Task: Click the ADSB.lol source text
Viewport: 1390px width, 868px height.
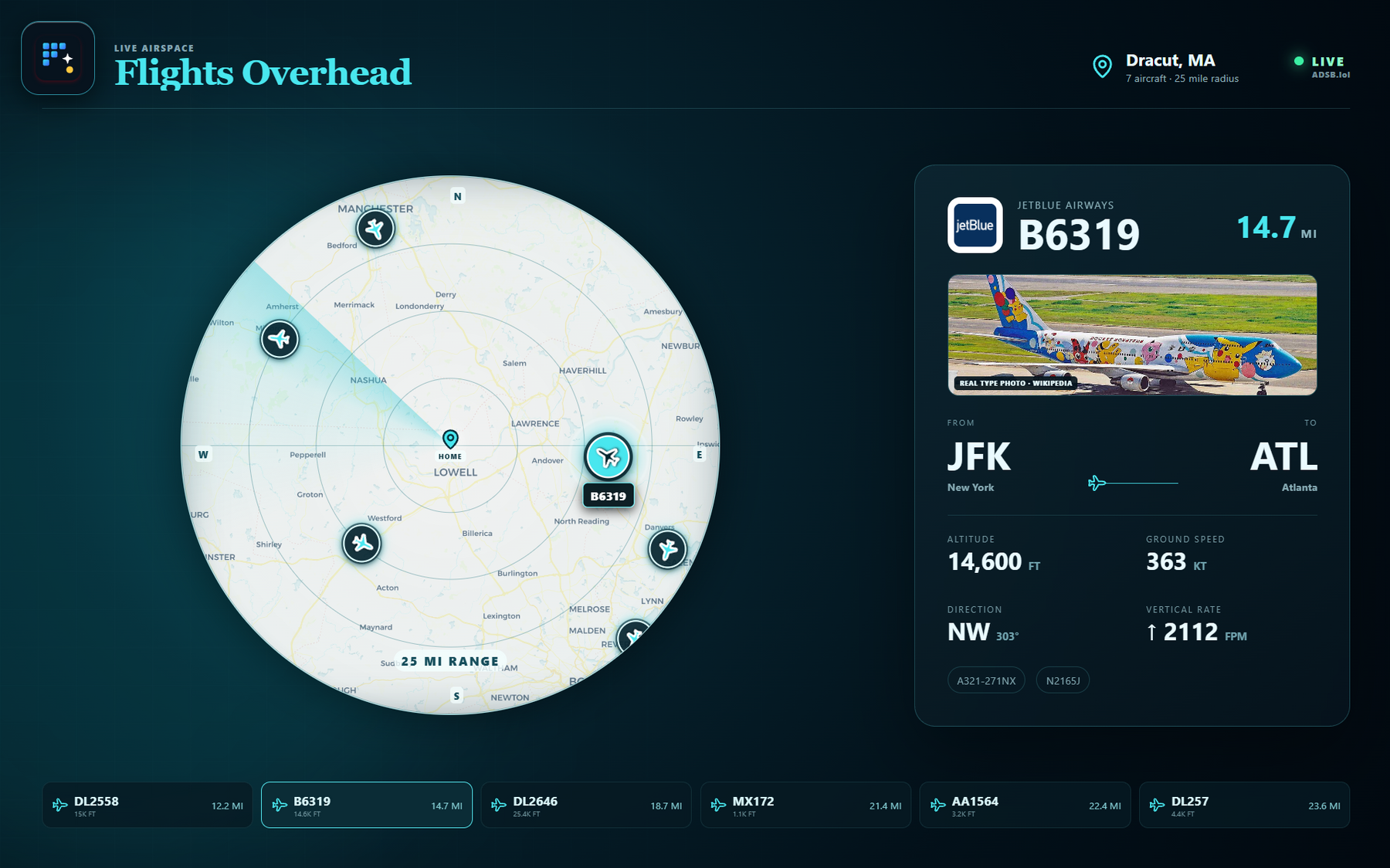Action: pos(1331,75)
